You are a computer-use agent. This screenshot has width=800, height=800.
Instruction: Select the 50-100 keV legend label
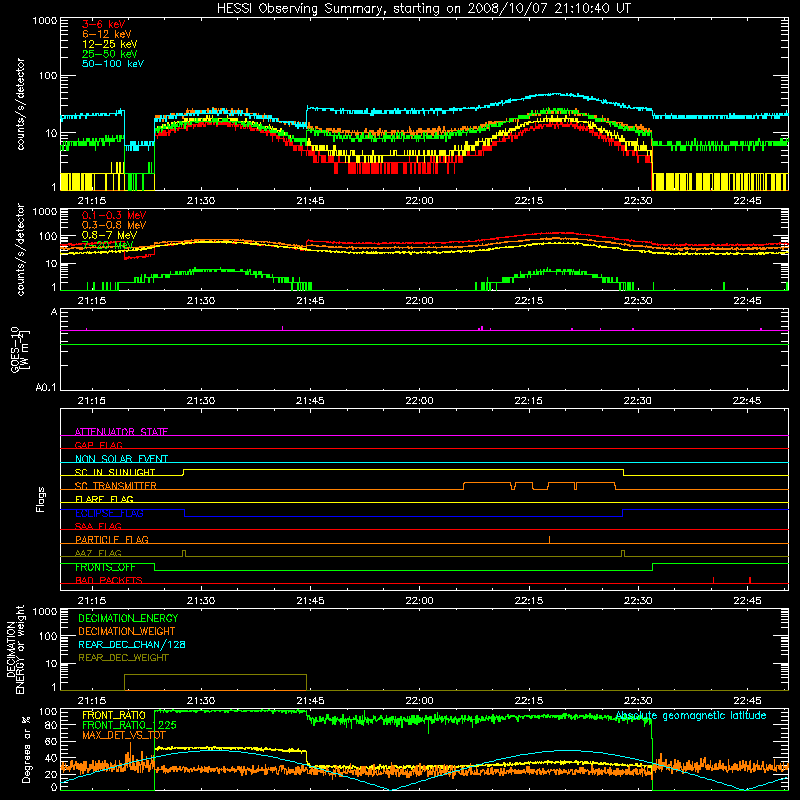click(x=113, y=64)
